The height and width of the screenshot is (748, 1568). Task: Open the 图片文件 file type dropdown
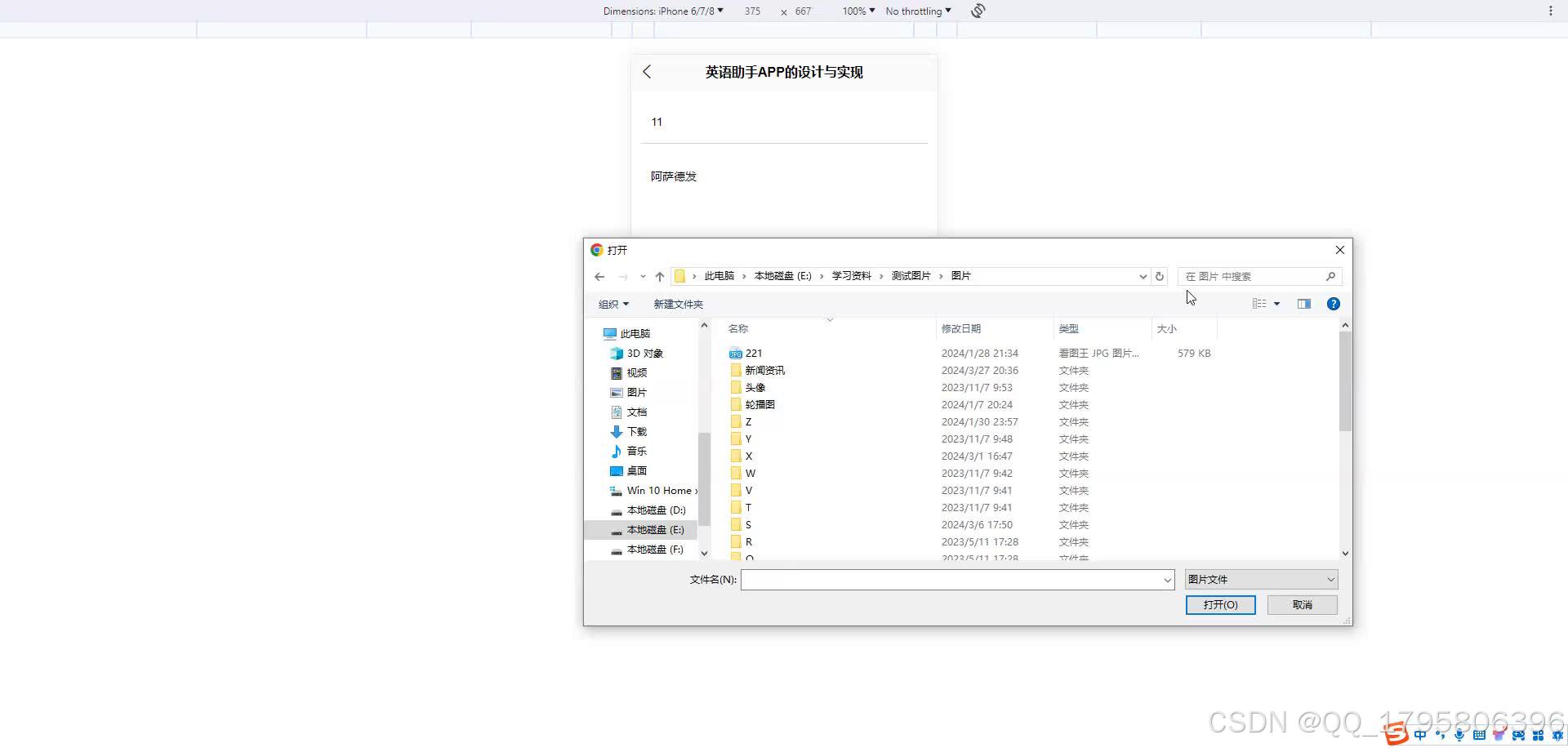point(1261,580)
